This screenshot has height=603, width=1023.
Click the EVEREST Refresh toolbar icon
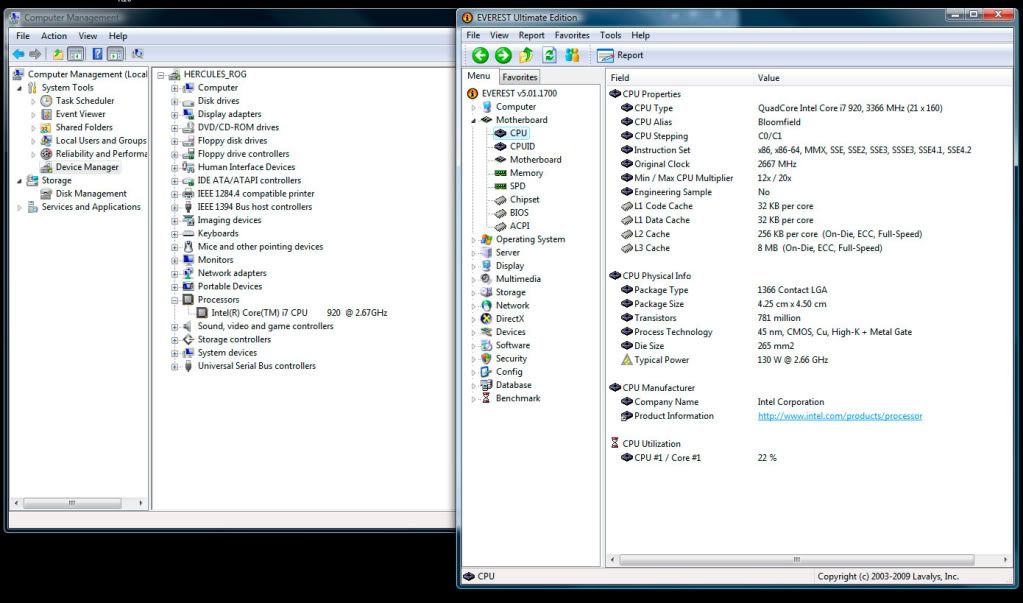549,55
